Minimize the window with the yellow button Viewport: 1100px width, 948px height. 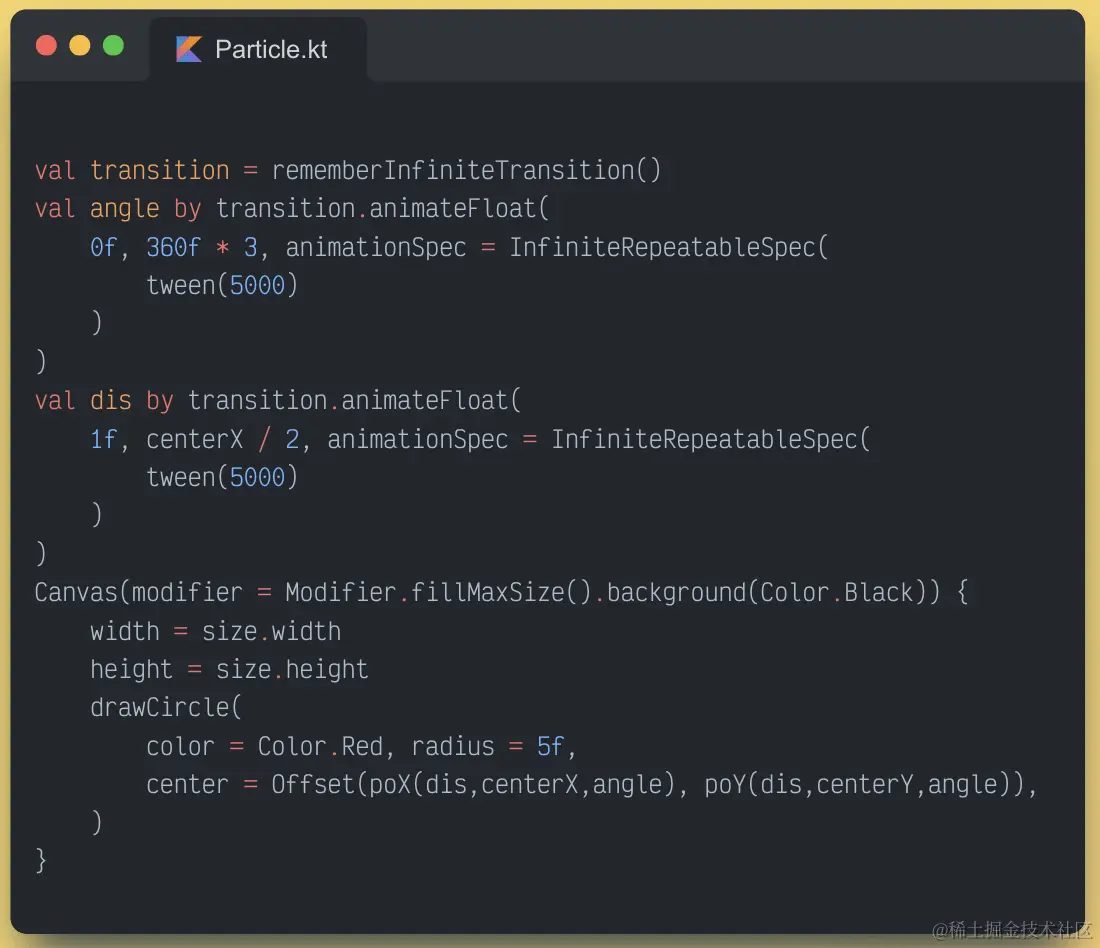tap(80, 46)
